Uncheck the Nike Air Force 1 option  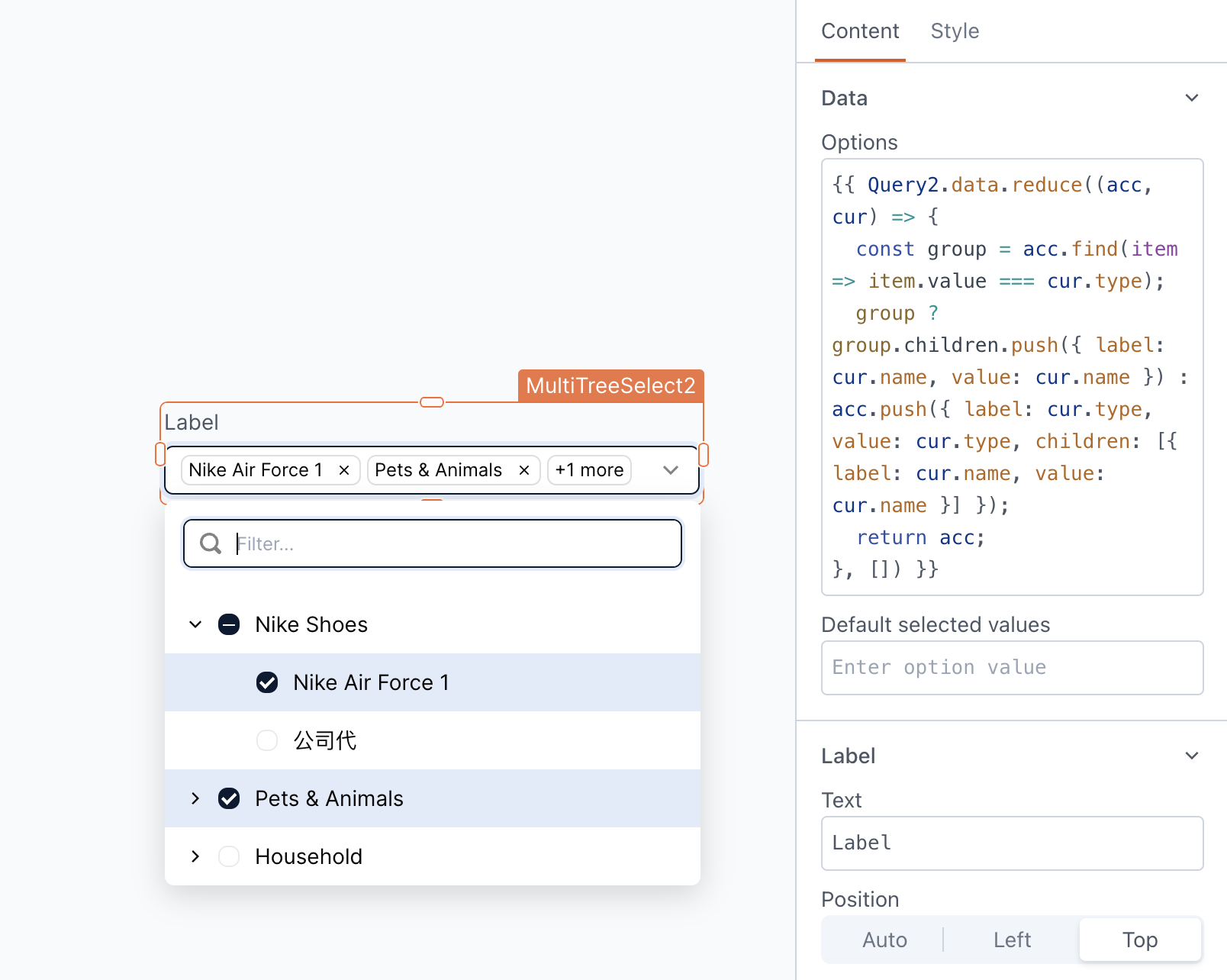click(x=267, y=682)
